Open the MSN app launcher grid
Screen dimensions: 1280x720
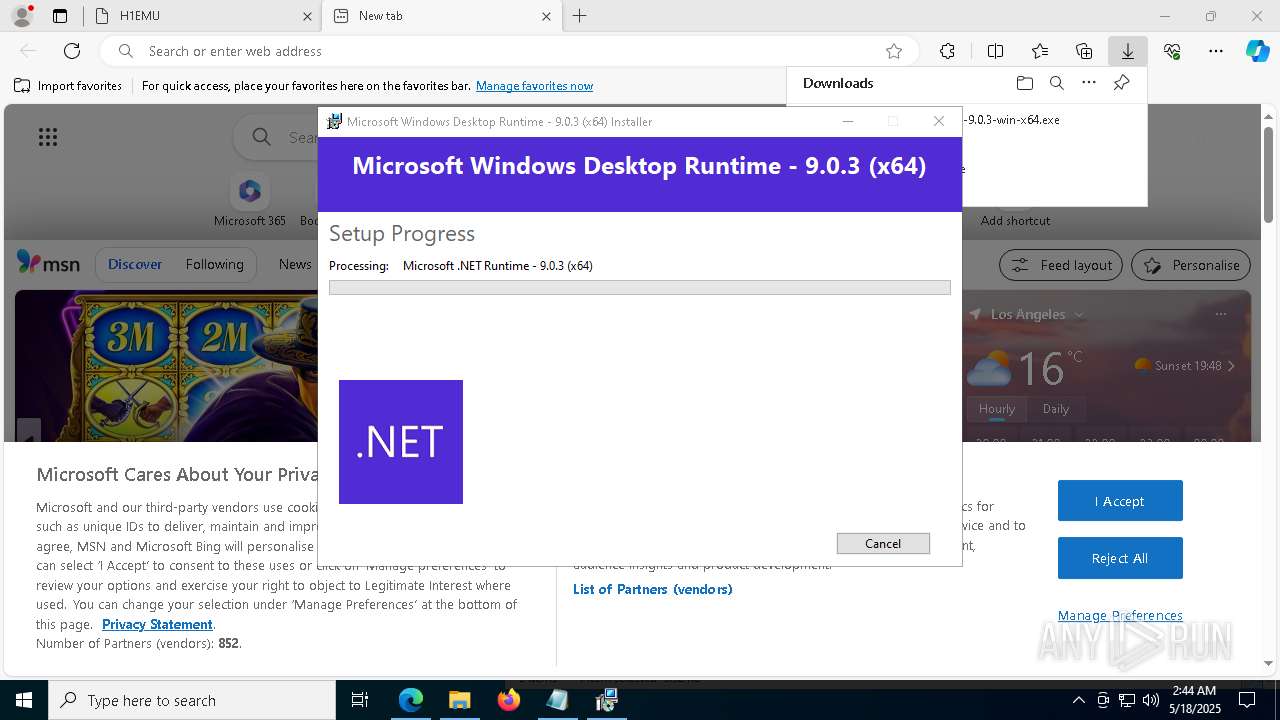coord(48,137)
